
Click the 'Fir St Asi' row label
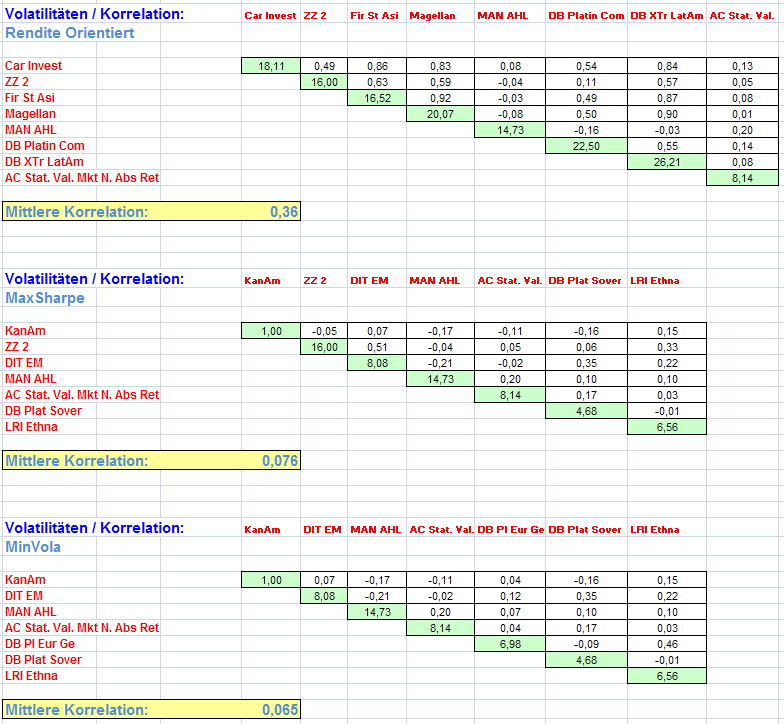[30, 98]
